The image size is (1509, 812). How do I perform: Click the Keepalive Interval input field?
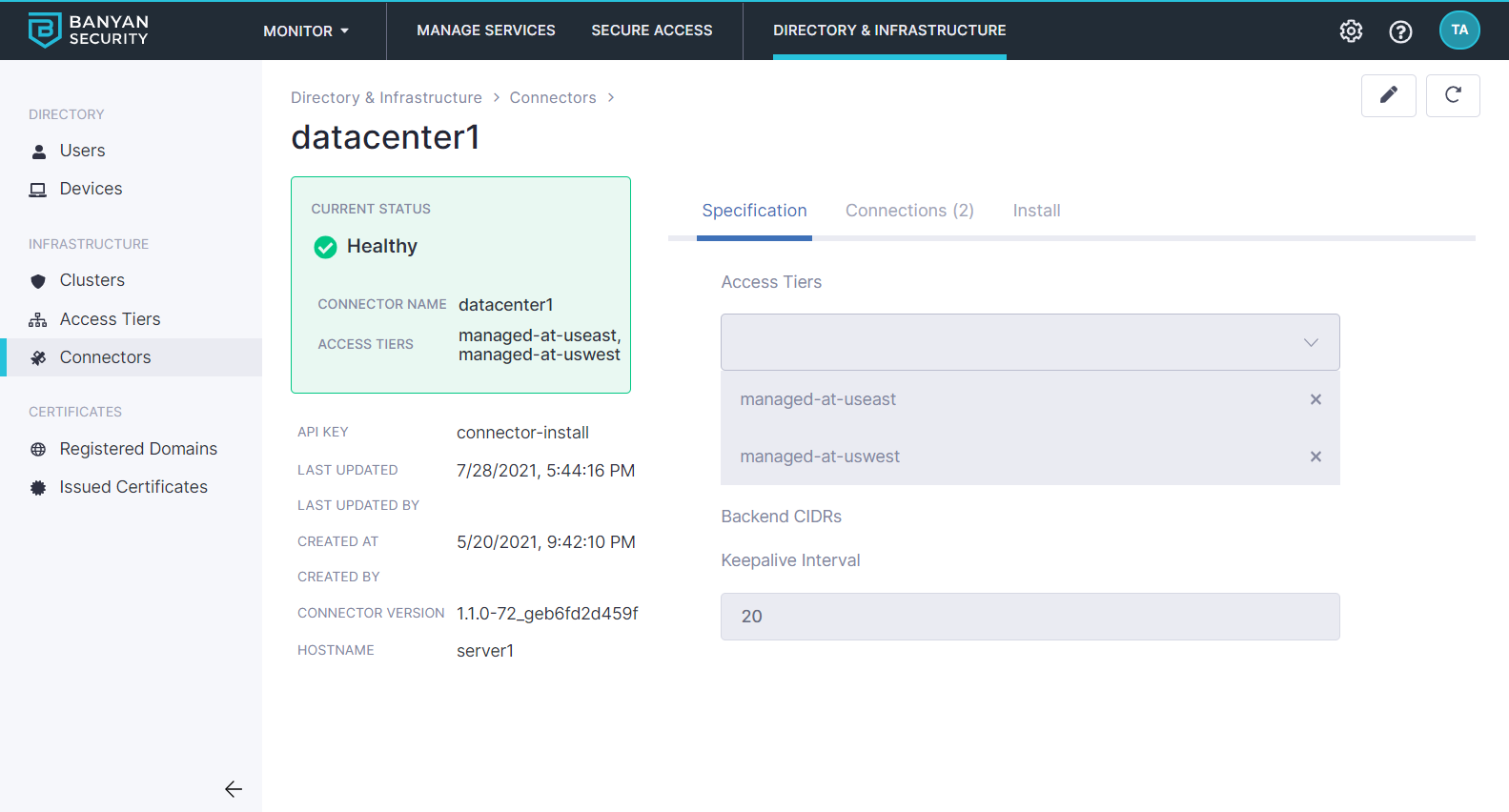(1030, 617)
